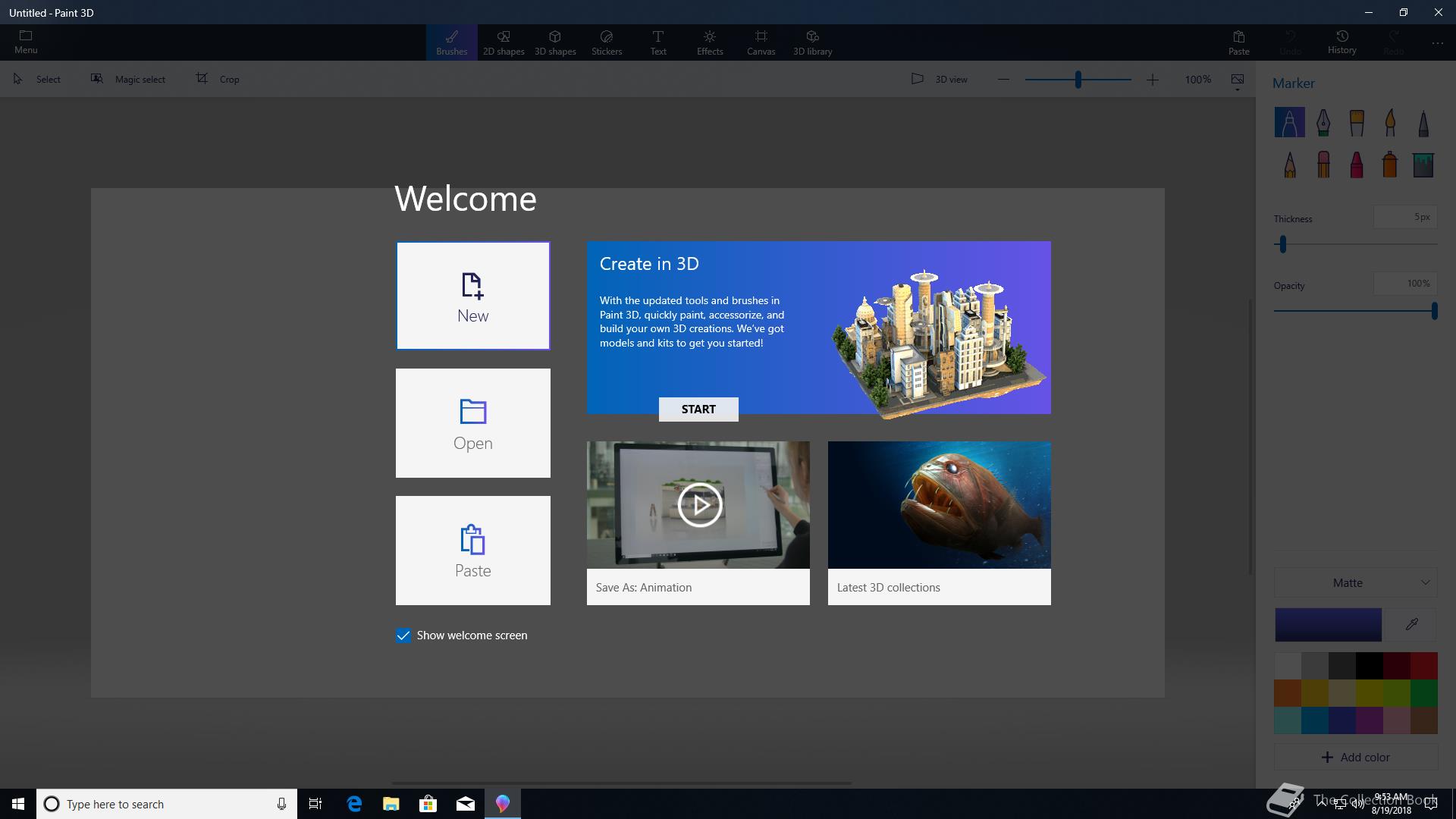1456x819 pixels.
Task: Pick a color with the eyedropper
Action: point(1411,625)
